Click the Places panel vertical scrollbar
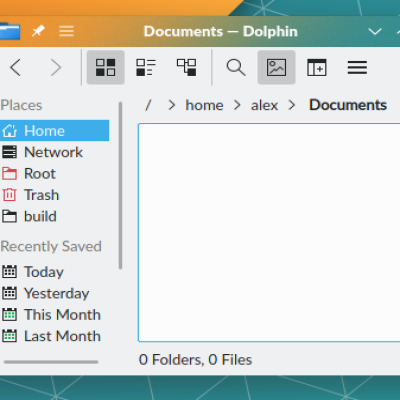 [x=120, y=185]
